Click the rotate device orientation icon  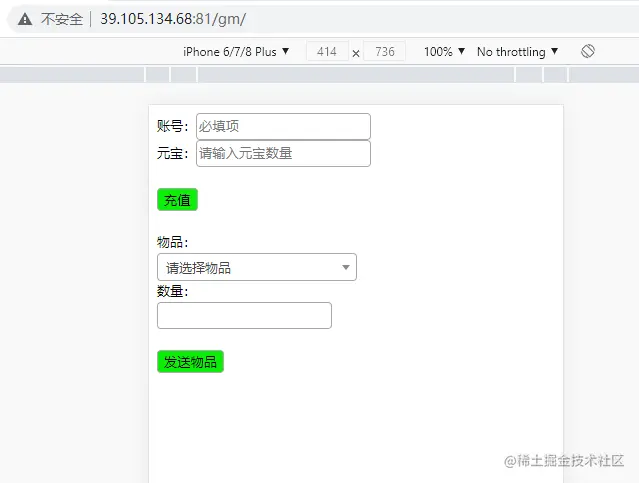(x=588, y=51)
